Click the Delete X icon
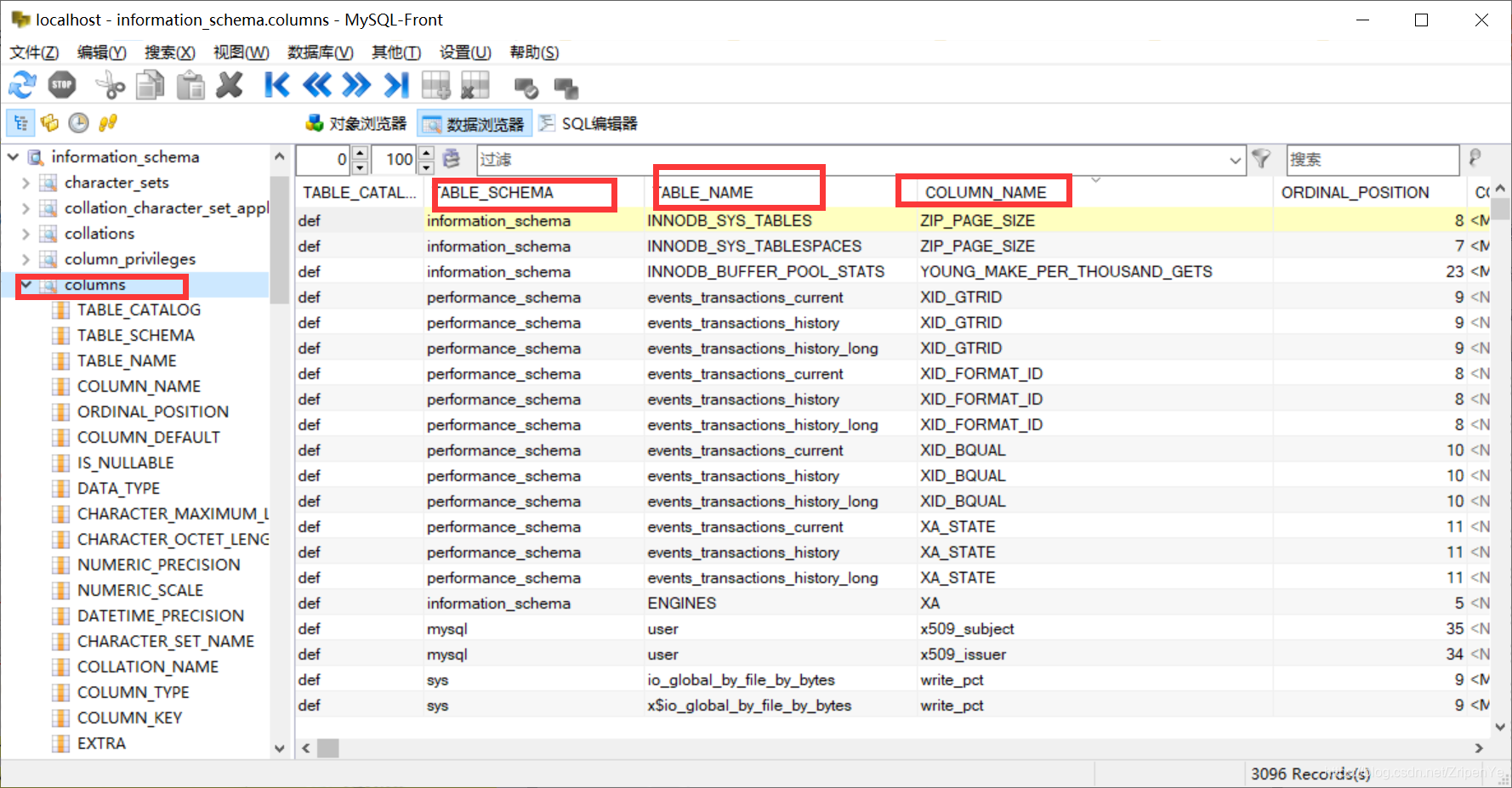This screenshot has height=788, width=1512. tap(230, 85)
